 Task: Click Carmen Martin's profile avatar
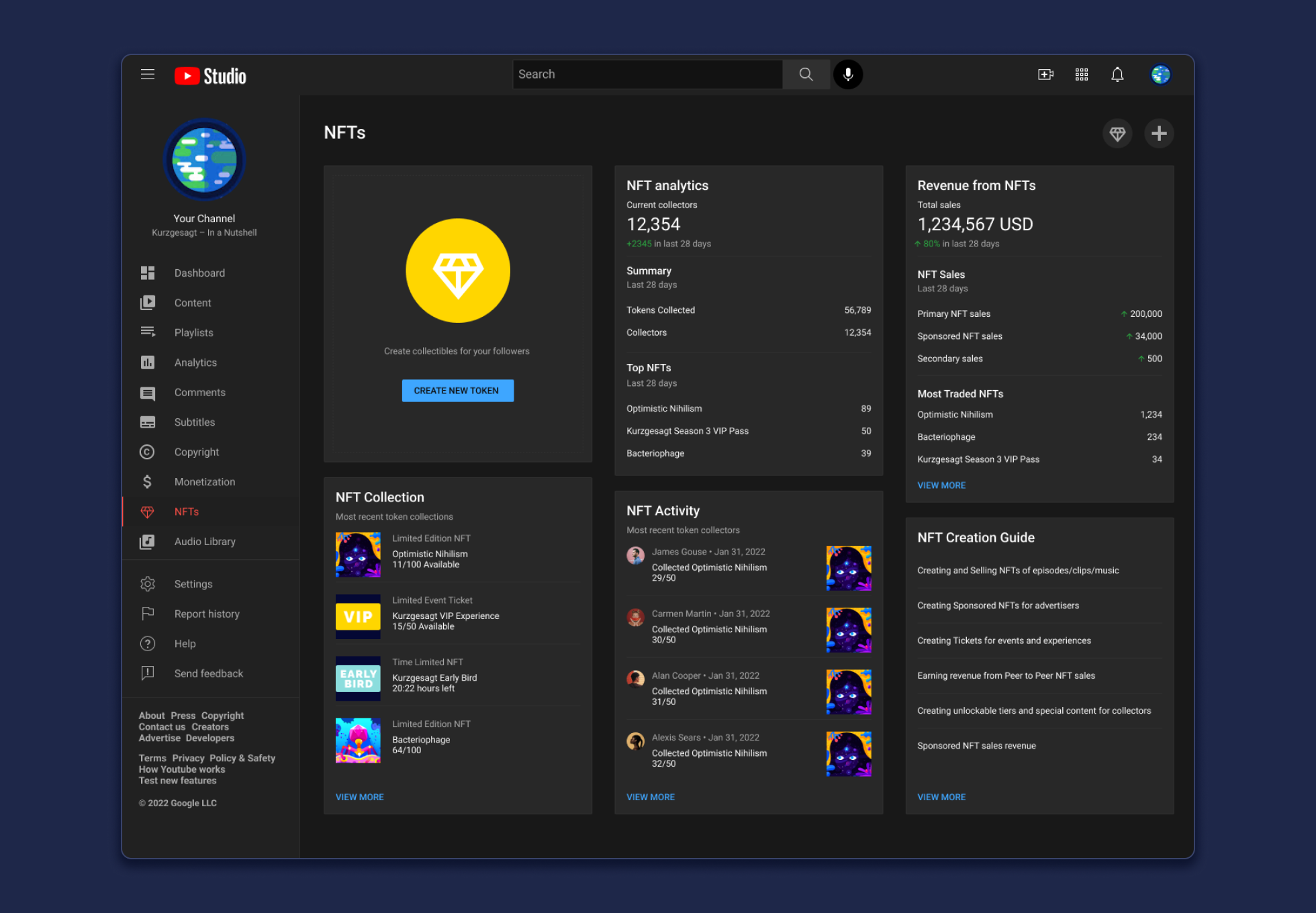coord(635,617)
